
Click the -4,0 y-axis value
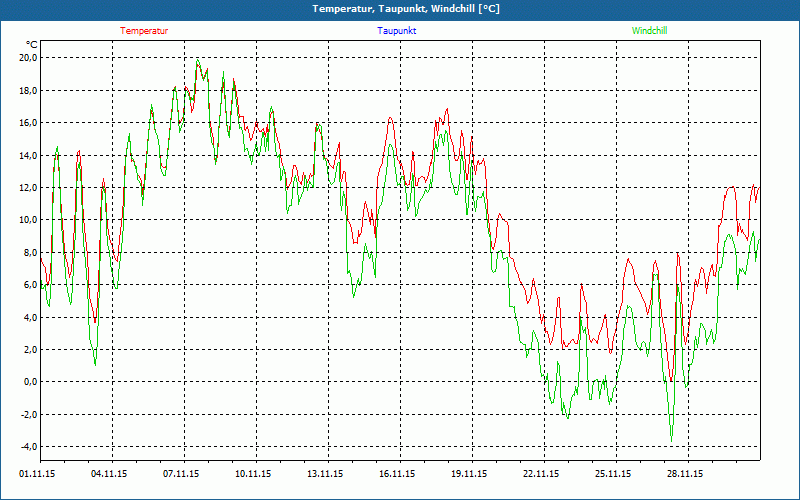[x=29, y=446]
